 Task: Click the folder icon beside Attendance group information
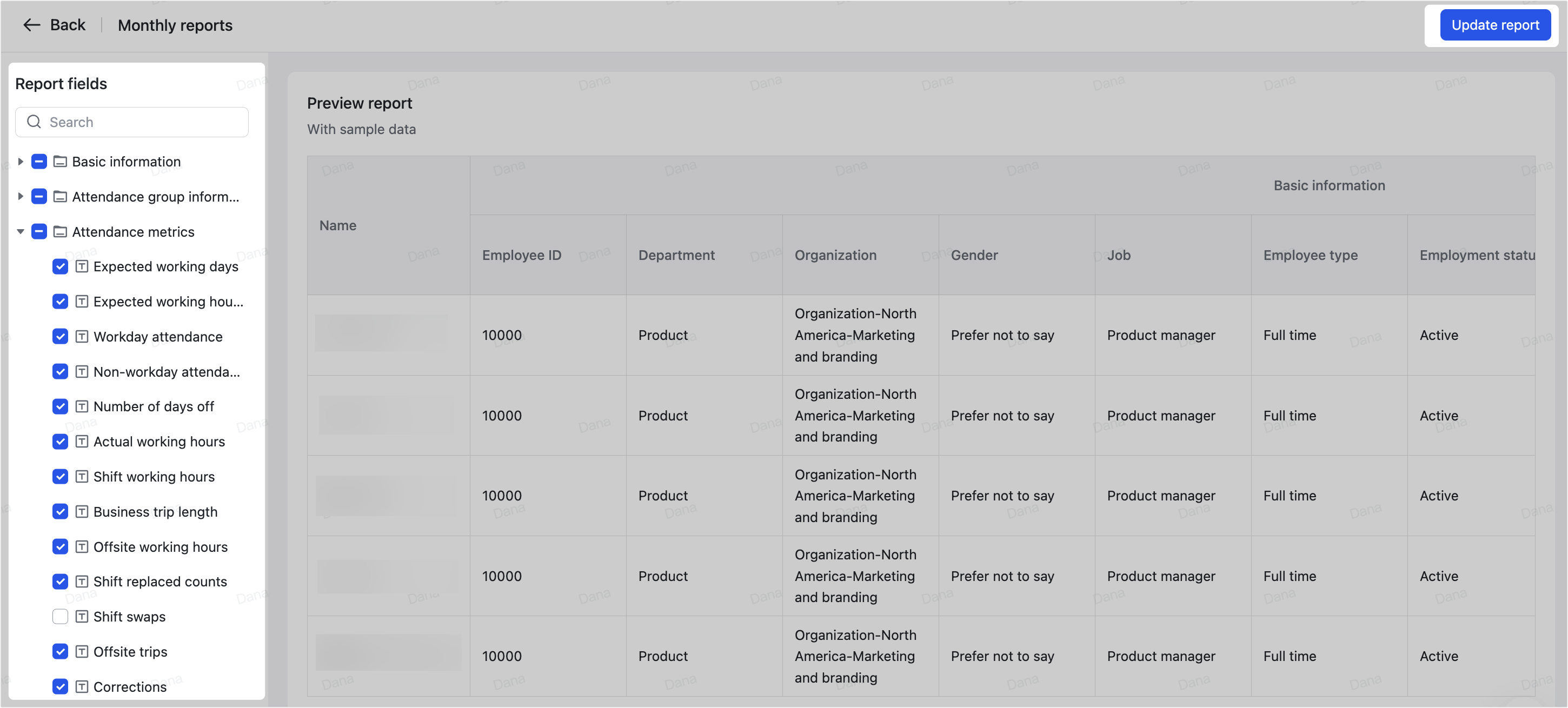click(x=59, y=197)
